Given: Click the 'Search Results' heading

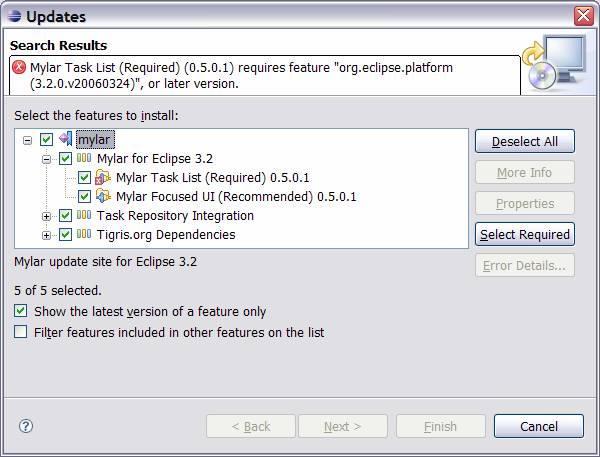Looking at the screenshot, I should coord(59,45).
